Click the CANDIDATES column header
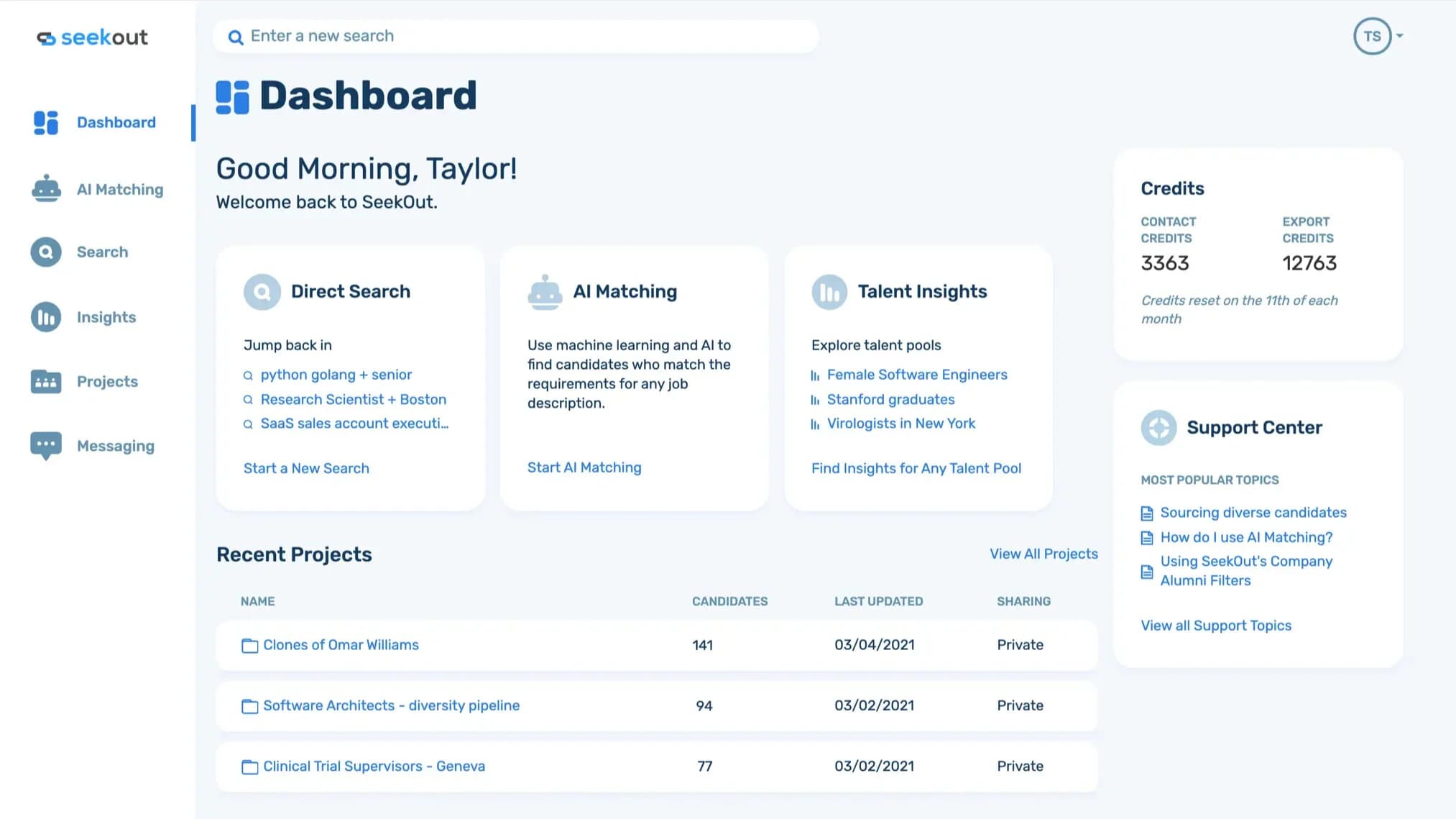 click(729, 601)
